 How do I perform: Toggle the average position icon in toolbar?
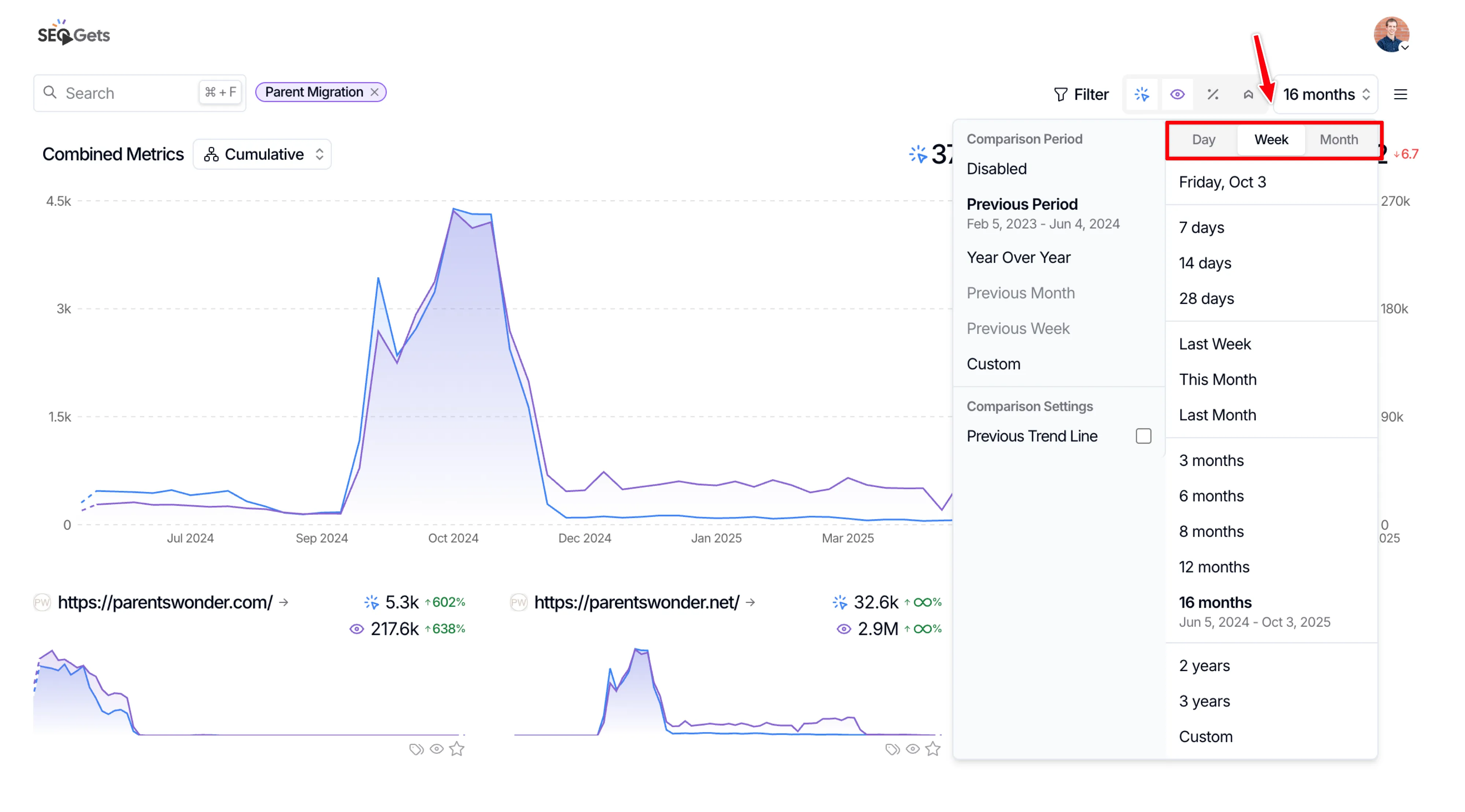pos(1248,94)
